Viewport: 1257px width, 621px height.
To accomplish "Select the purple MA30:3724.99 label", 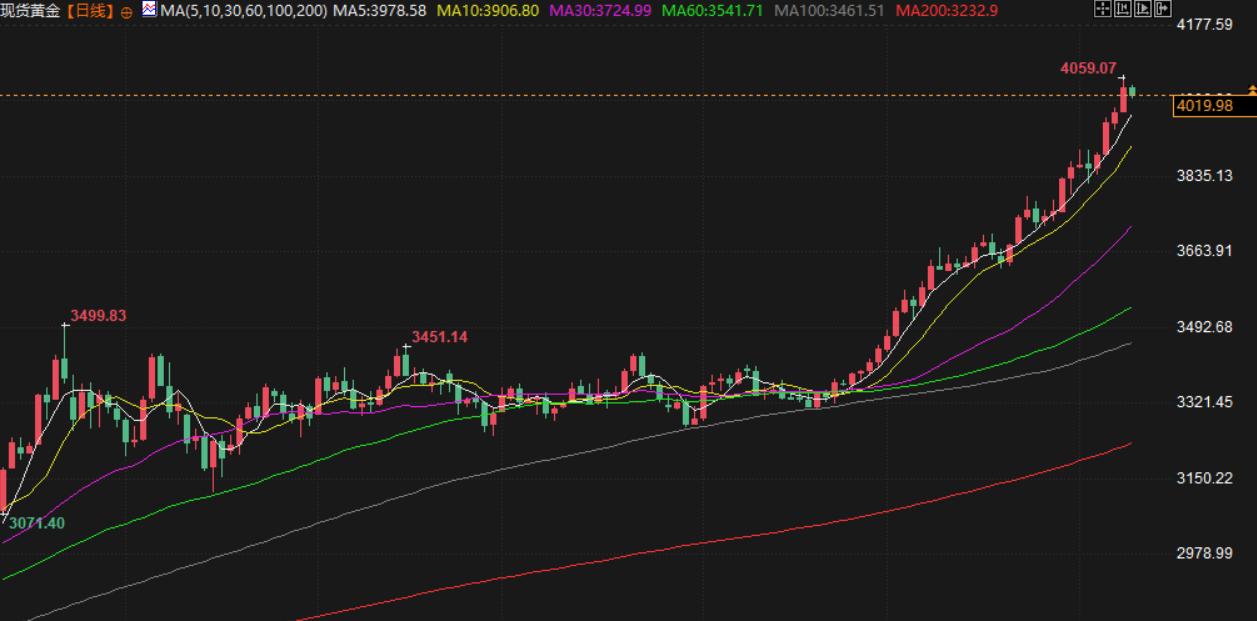I will coord(600,11).
